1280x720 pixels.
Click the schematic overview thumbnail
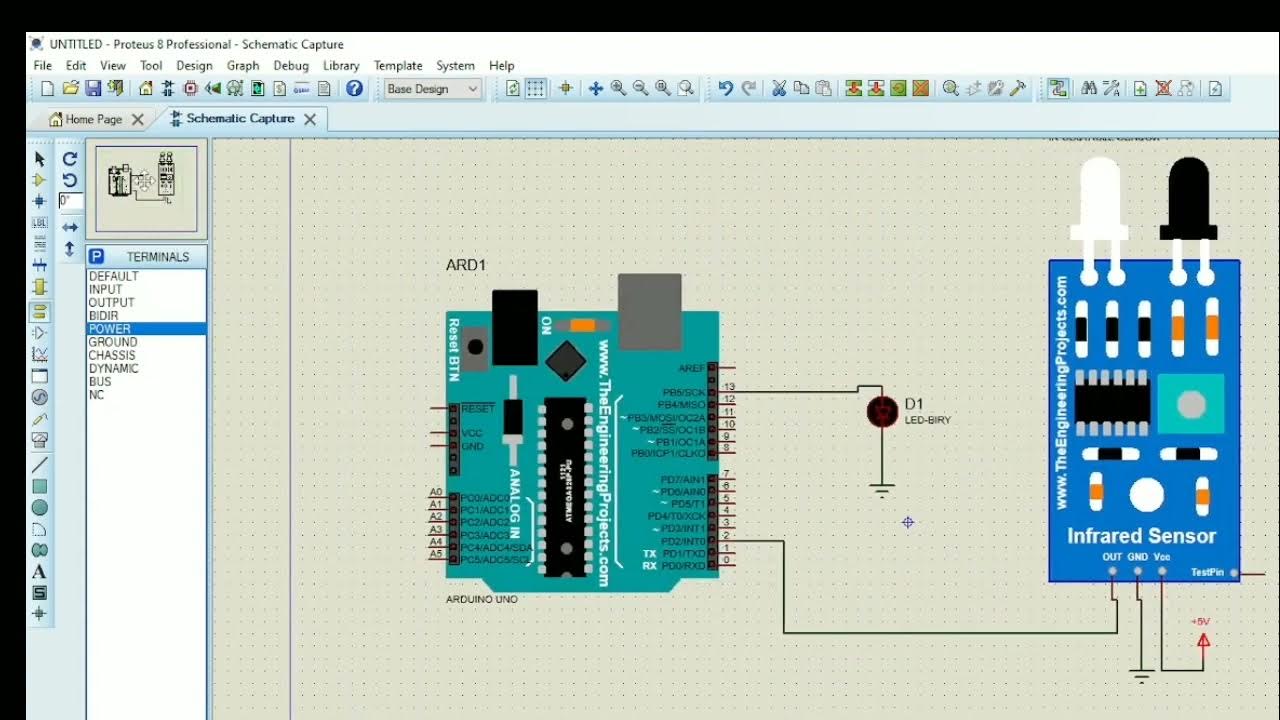point(147,187)
